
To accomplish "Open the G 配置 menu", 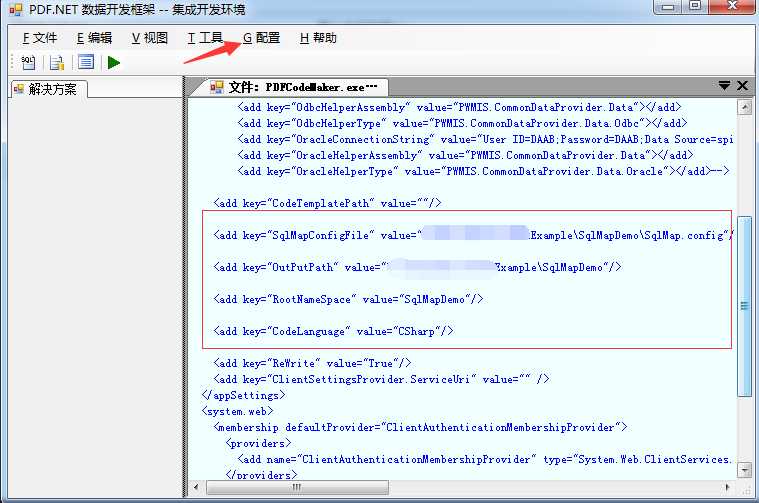I will tap(261, 38).
